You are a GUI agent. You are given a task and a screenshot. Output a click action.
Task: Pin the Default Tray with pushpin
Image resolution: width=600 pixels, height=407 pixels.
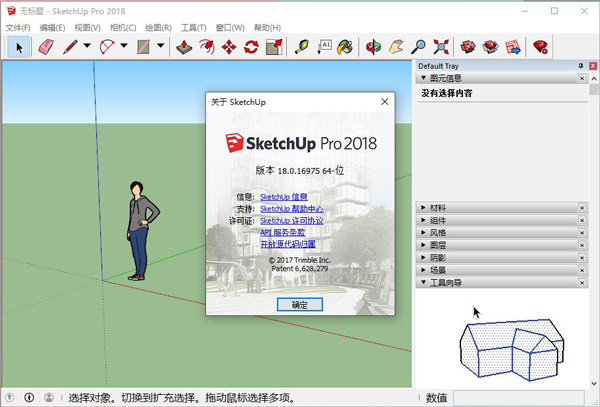coord(581,66)
